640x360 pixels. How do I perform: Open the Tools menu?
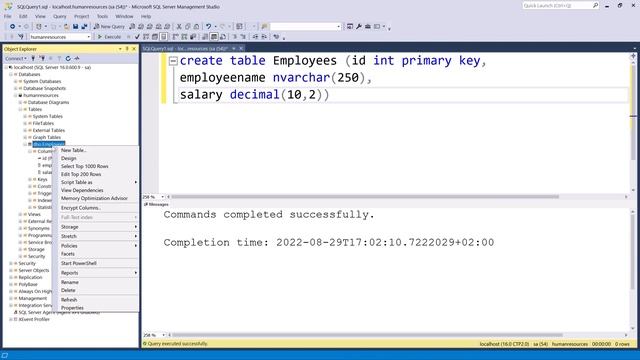click(x=102, y=16)
